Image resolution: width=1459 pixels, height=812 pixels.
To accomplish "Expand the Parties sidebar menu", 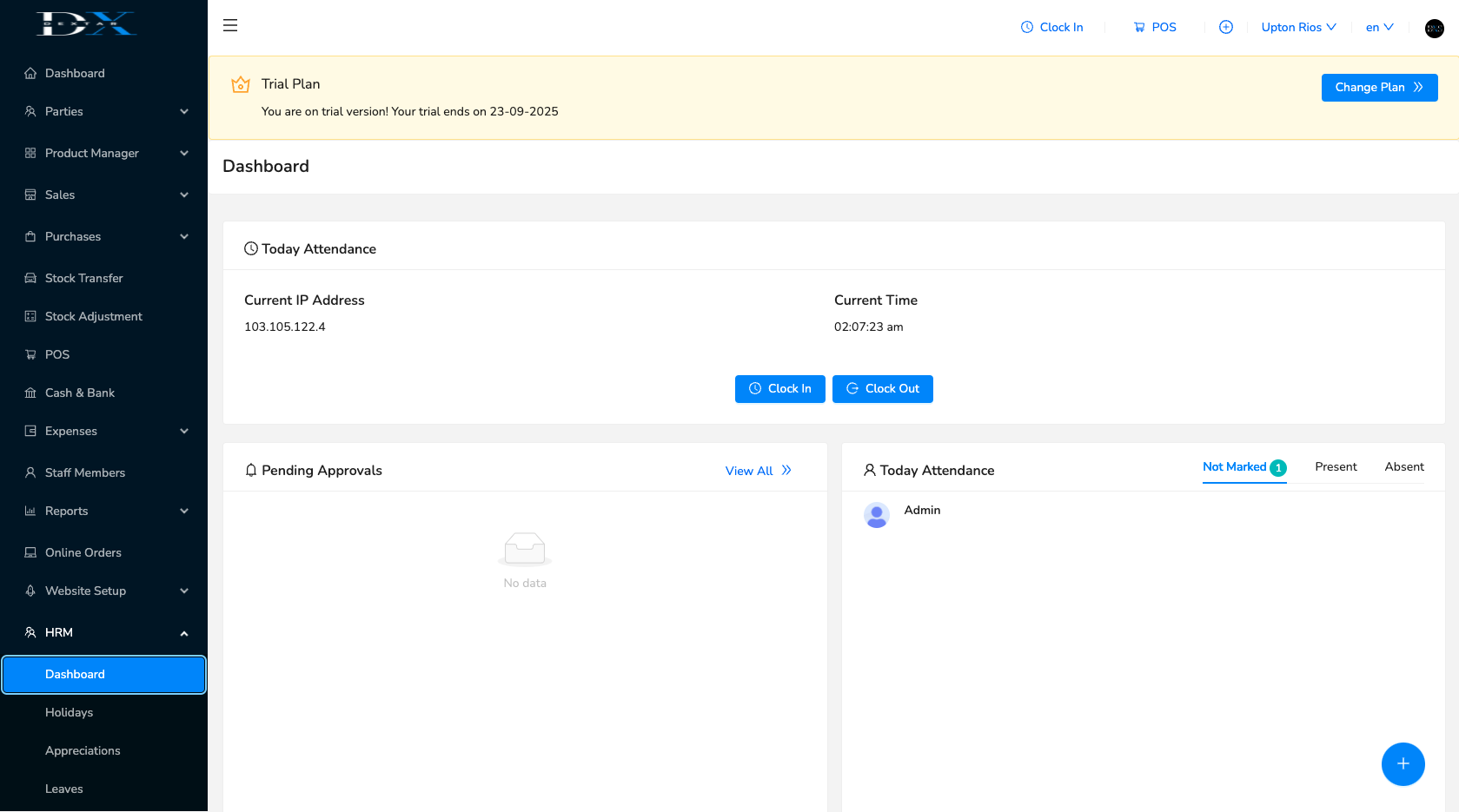I will pos(104,111).
